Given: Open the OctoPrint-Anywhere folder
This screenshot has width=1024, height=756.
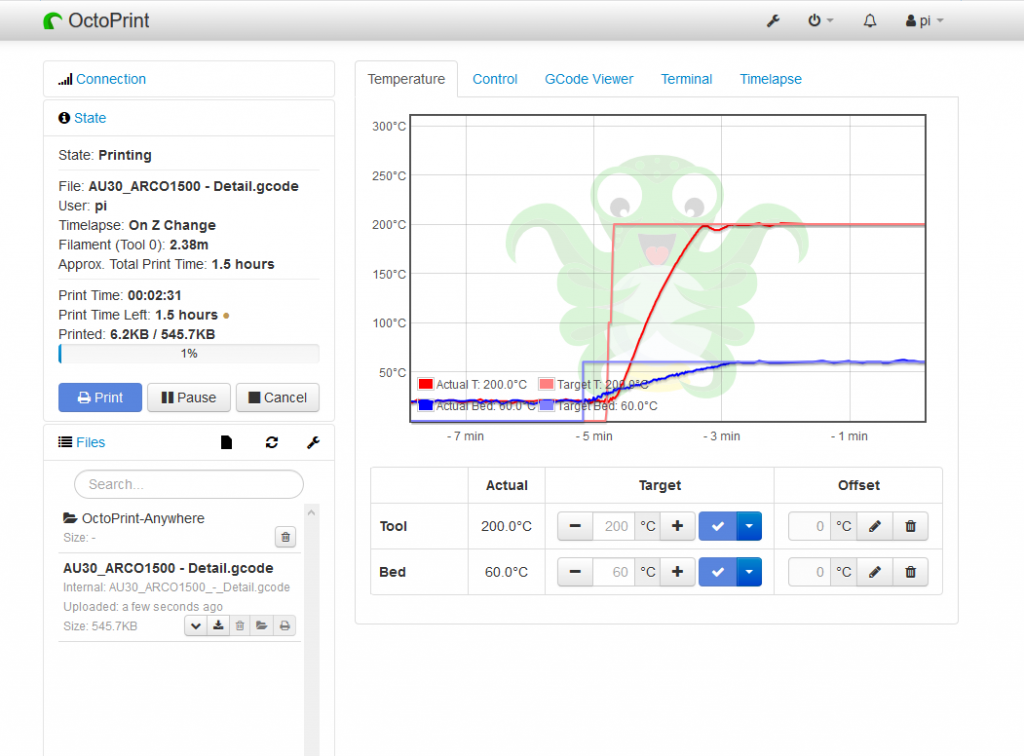Looking at the screenshot, I should click(x=143, y=518).
